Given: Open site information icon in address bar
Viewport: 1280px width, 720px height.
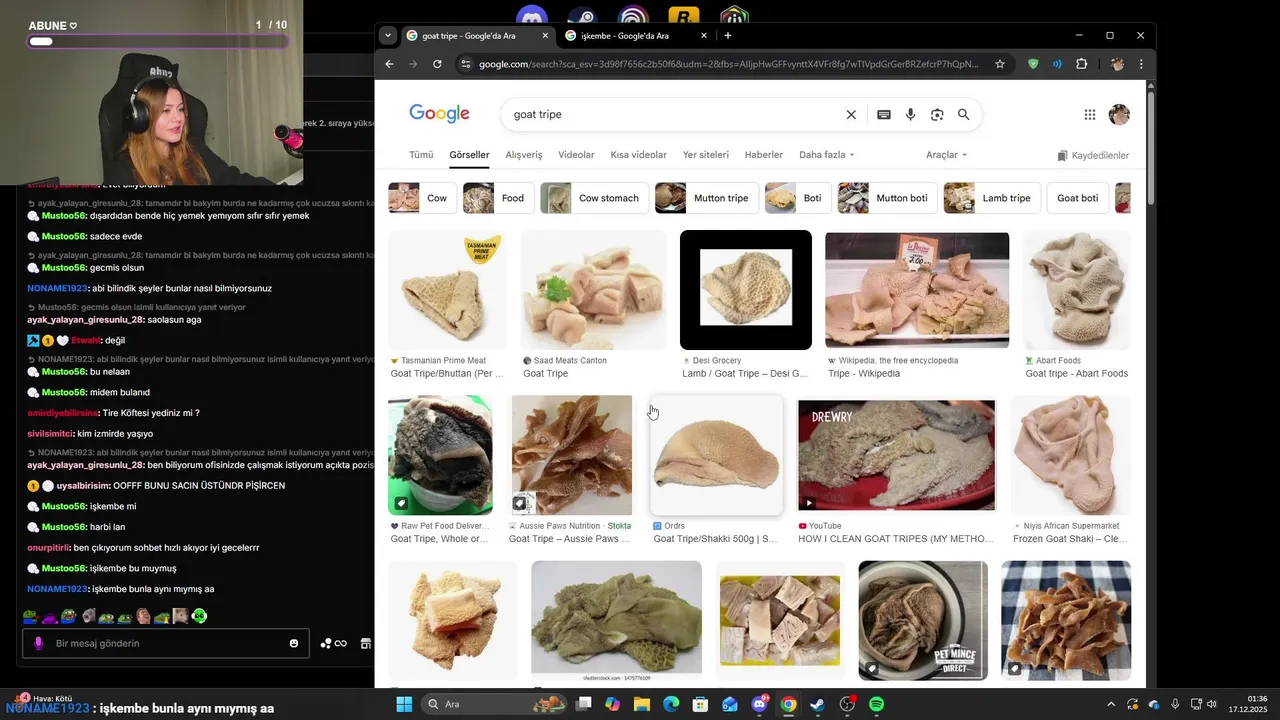Looking at the screenshot, I should click(x=465, y=64).
